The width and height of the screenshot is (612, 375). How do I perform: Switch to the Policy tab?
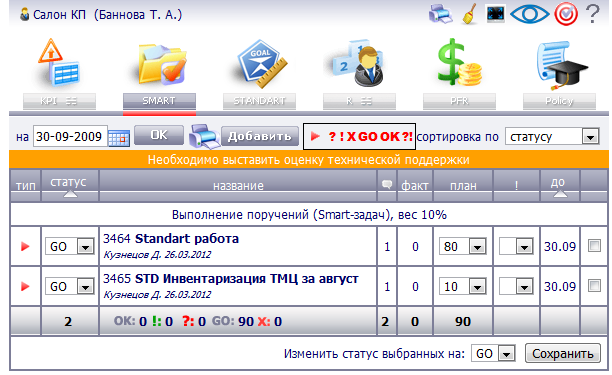coord(559,101)
